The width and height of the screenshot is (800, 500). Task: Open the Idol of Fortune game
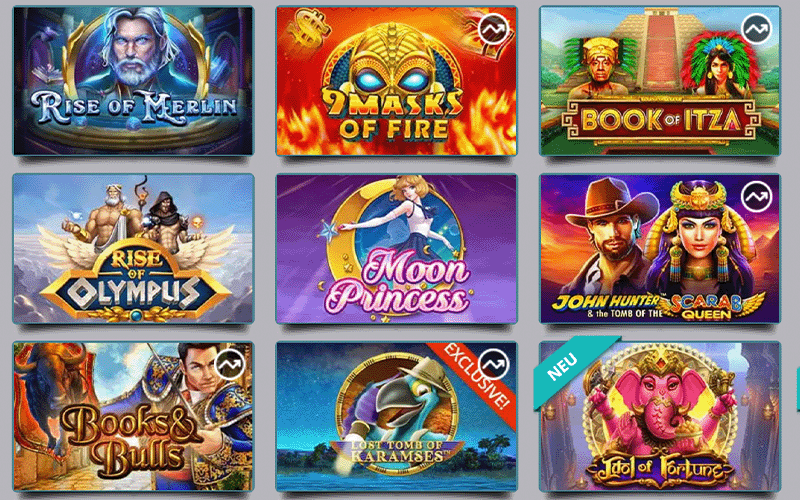pyautogui.click(x=660, y=416)
